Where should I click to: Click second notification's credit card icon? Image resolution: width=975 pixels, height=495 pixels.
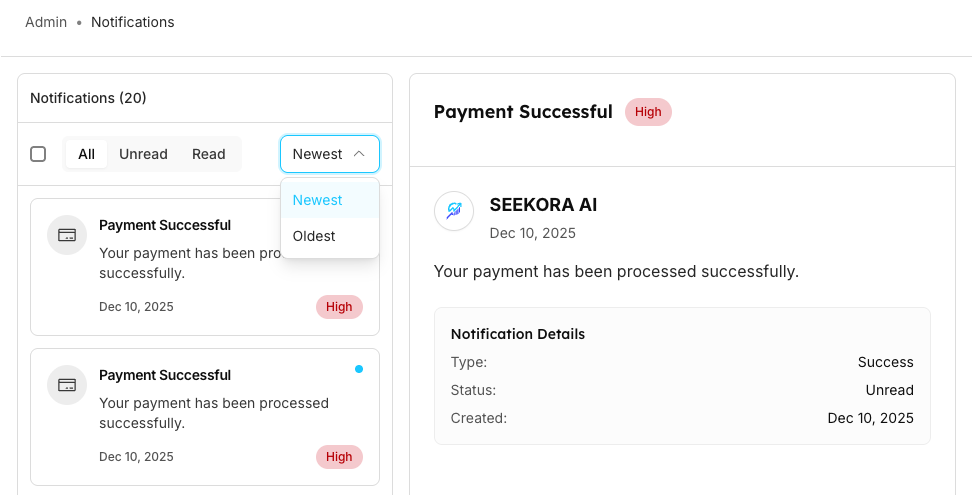coord(67,385)
